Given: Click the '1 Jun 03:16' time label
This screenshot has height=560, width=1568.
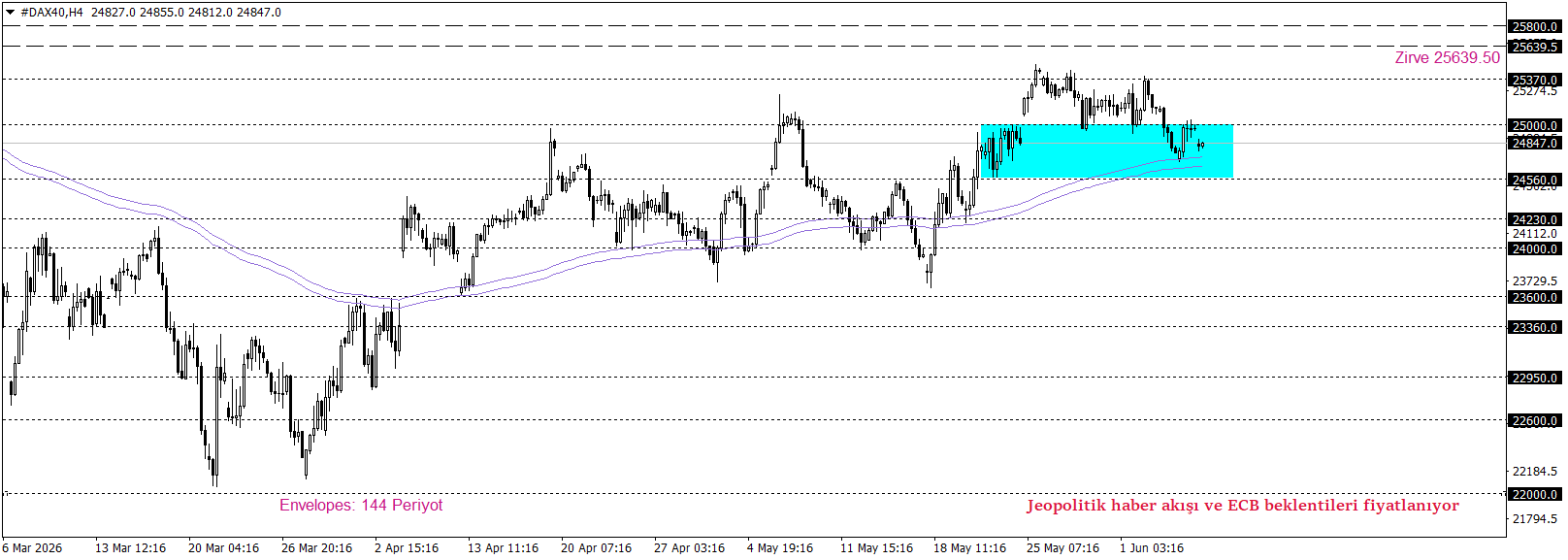Looking at the screenshot, I should [1152, 548].
